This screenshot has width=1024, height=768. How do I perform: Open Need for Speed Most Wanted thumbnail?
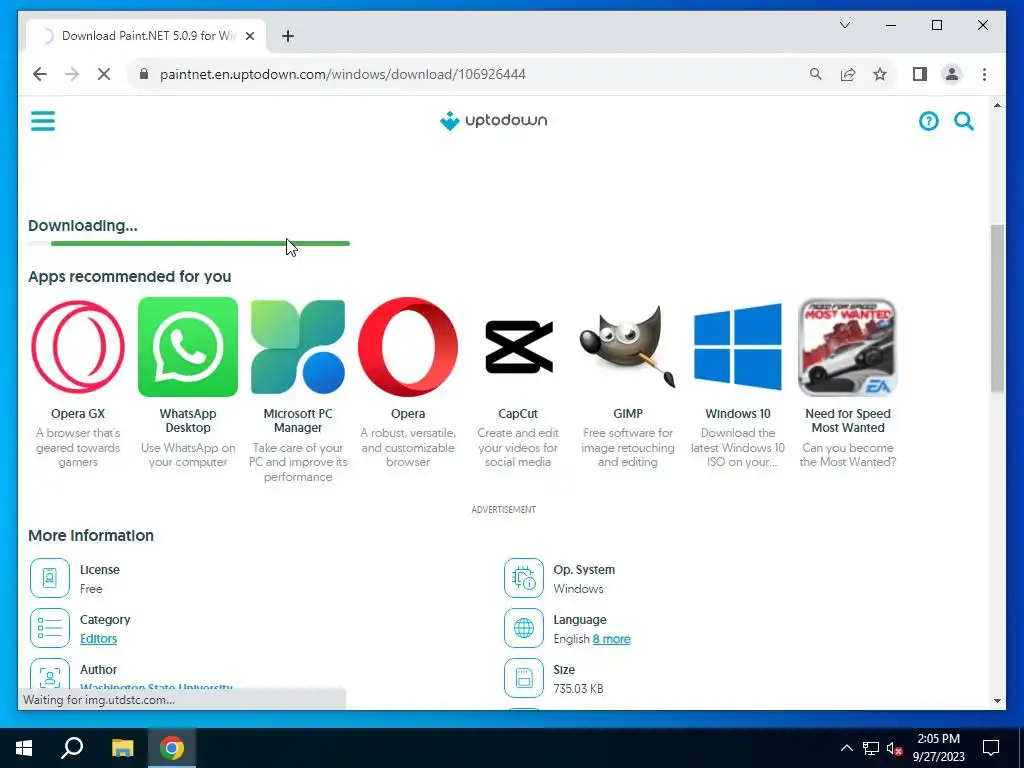848,347
